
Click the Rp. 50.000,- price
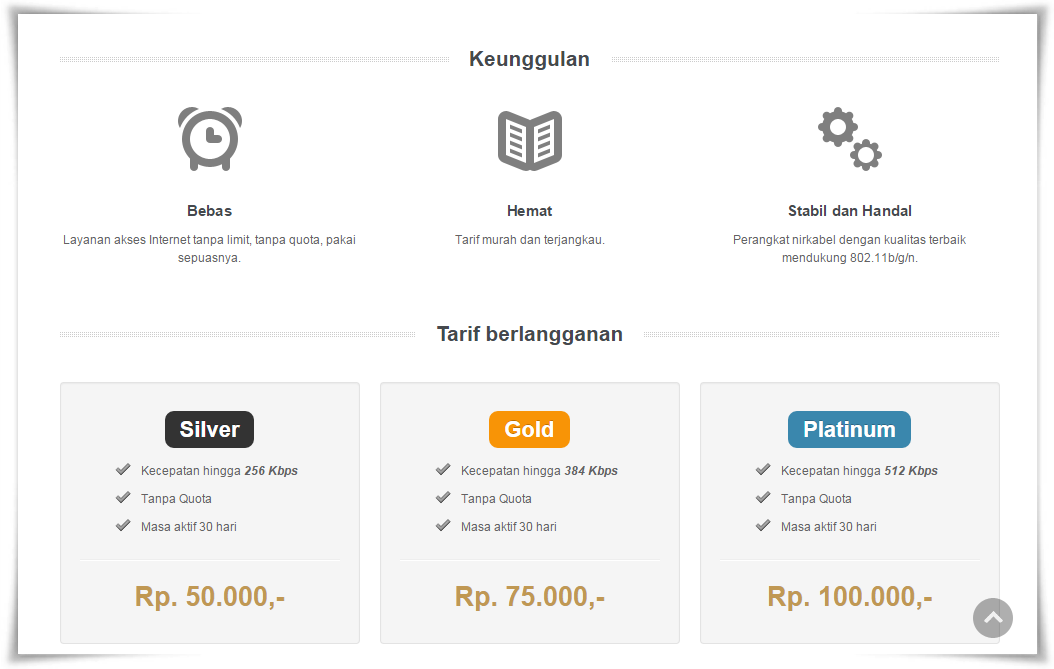(210, 596)
